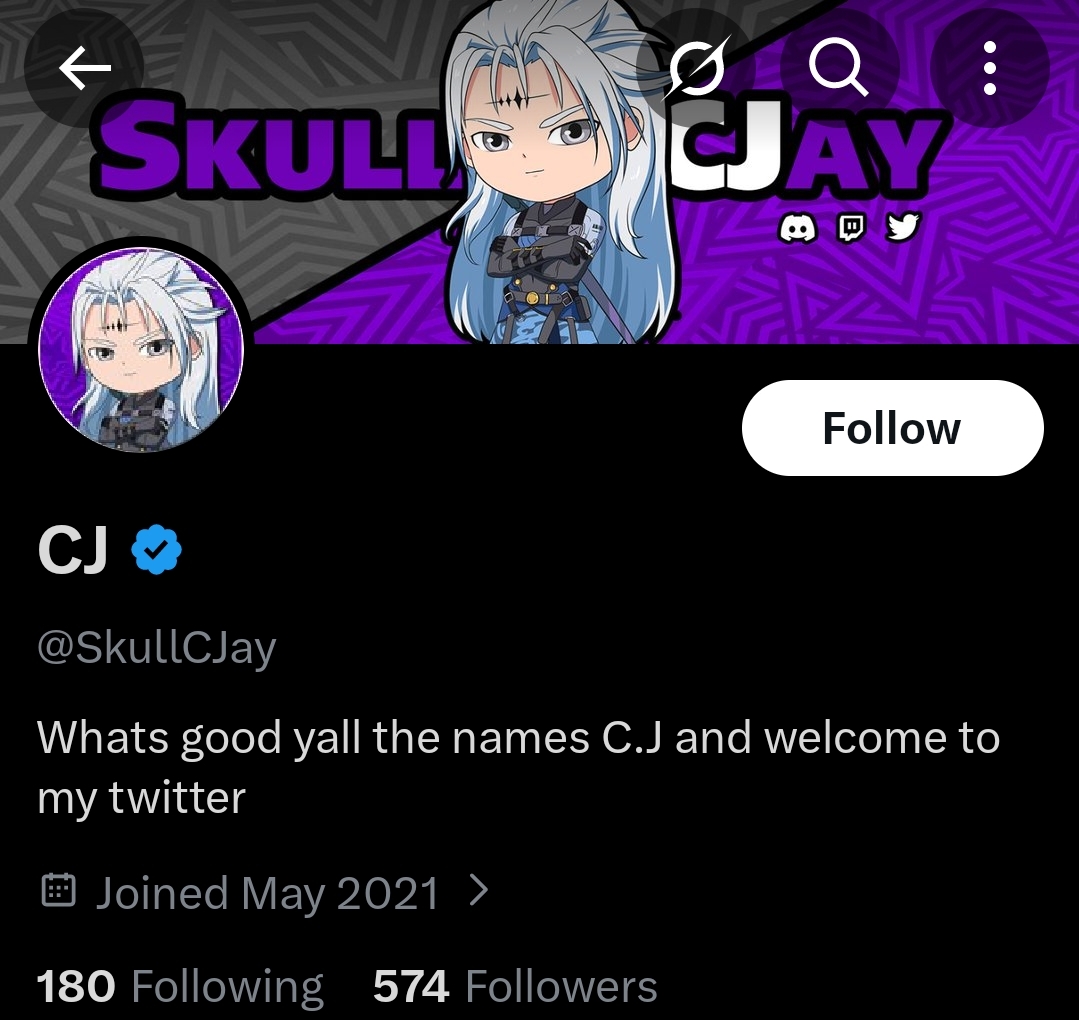Open search with magnifying glass icon
The width and height of the screenshot is (1079, 1020).
point(840,67)
